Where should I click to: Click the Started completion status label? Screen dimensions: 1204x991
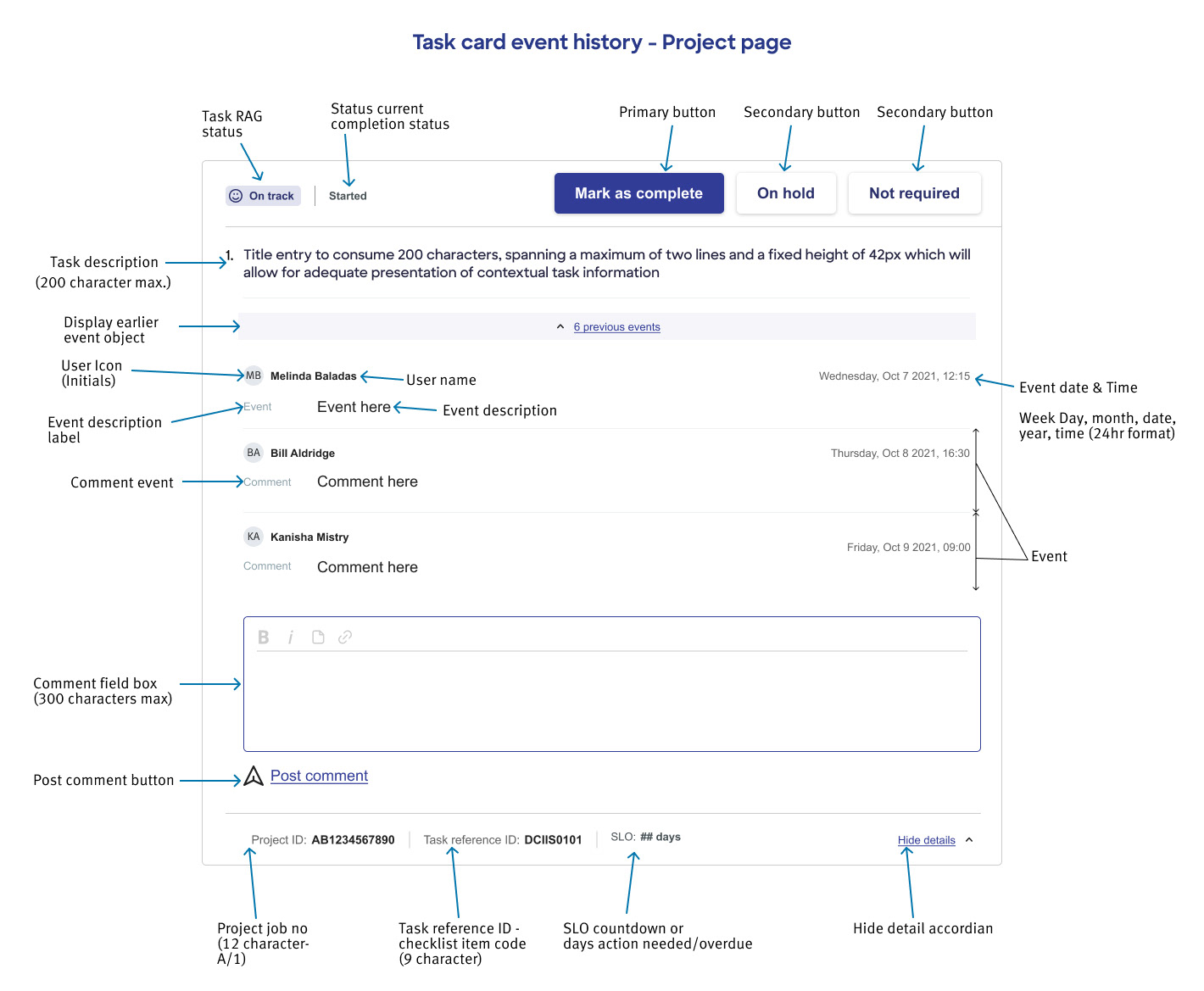coord(348,196)
